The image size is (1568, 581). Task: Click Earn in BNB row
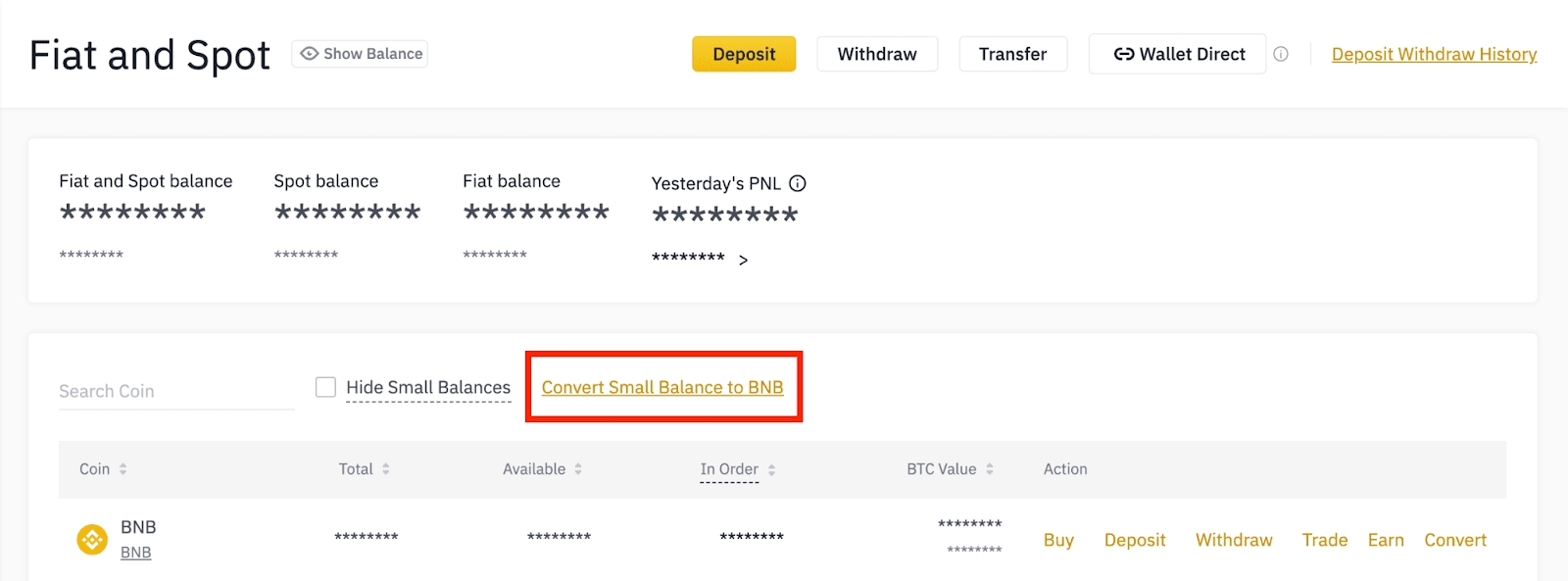(1386, 540)
